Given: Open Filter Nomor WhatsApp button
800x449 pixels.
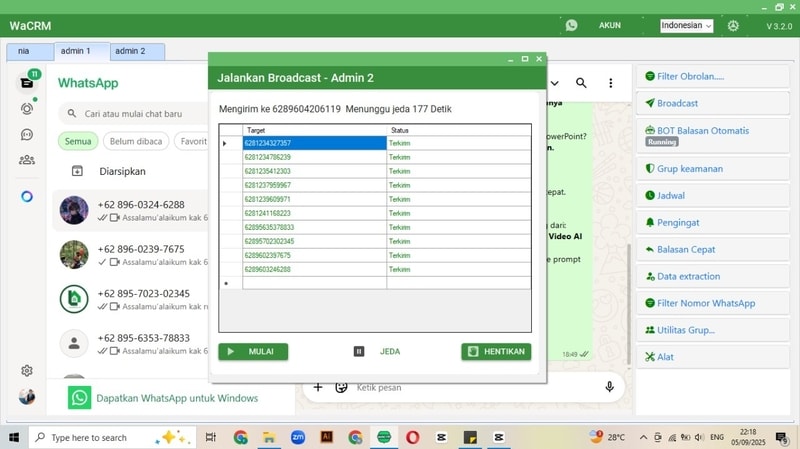Looking at the screenshot, I should point(713,303).
